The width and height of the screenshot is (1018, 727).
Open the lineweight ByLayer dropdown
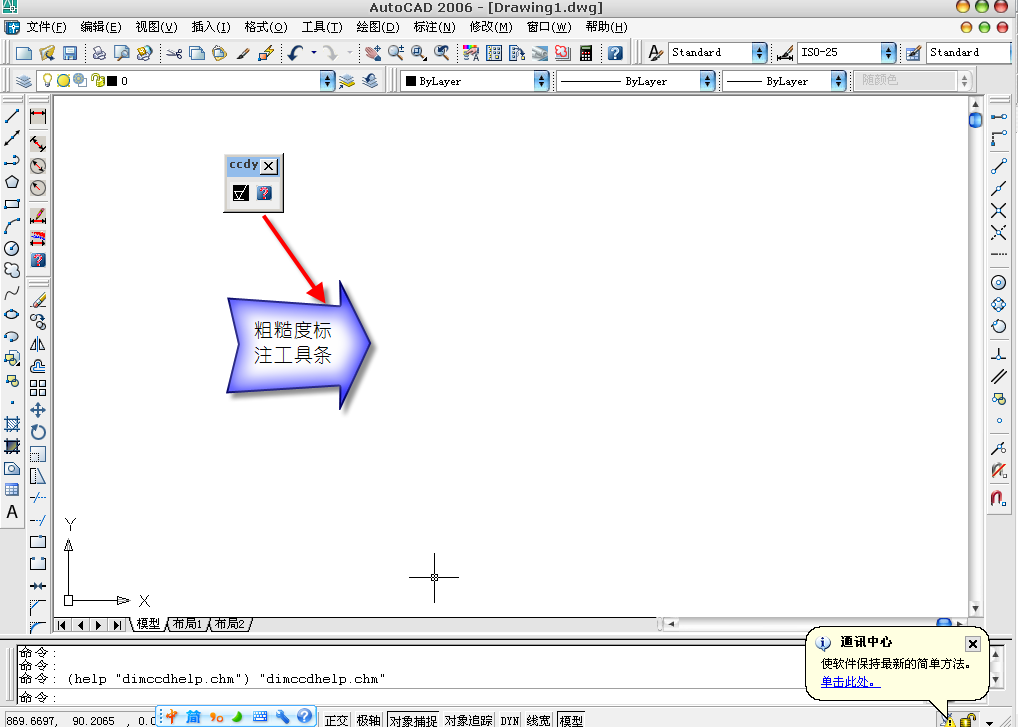coord(839,81)
